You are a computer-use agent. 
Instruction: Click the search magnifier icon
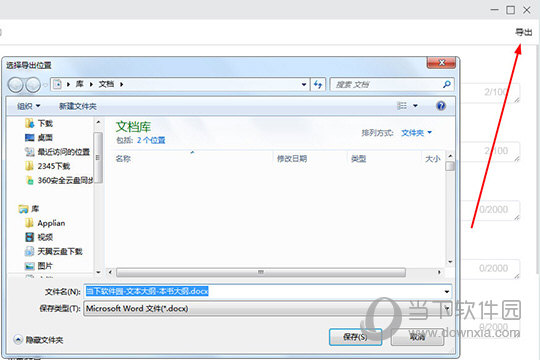tap(447, 84)
